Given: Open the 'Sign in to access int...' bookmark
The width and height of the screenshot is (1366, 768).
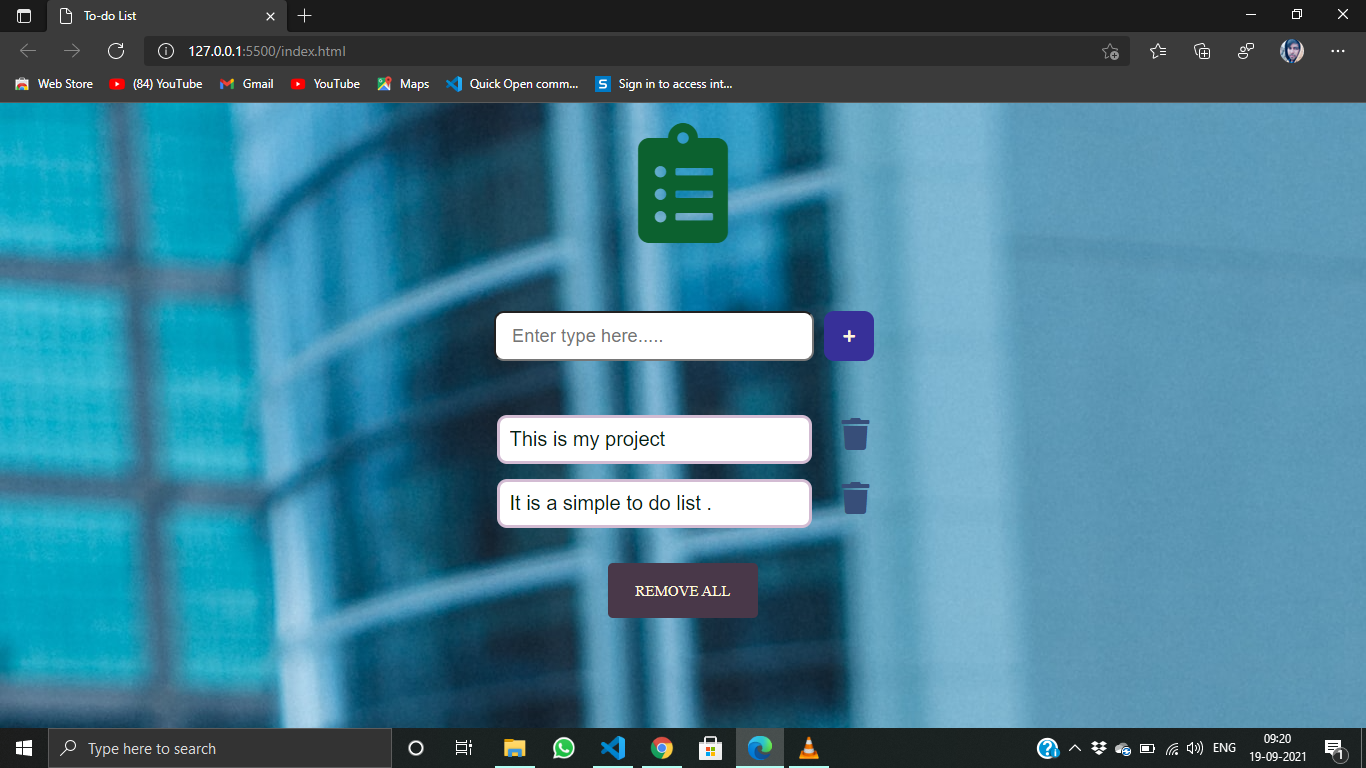Looking at the screenshot, I should coord(664,84).
